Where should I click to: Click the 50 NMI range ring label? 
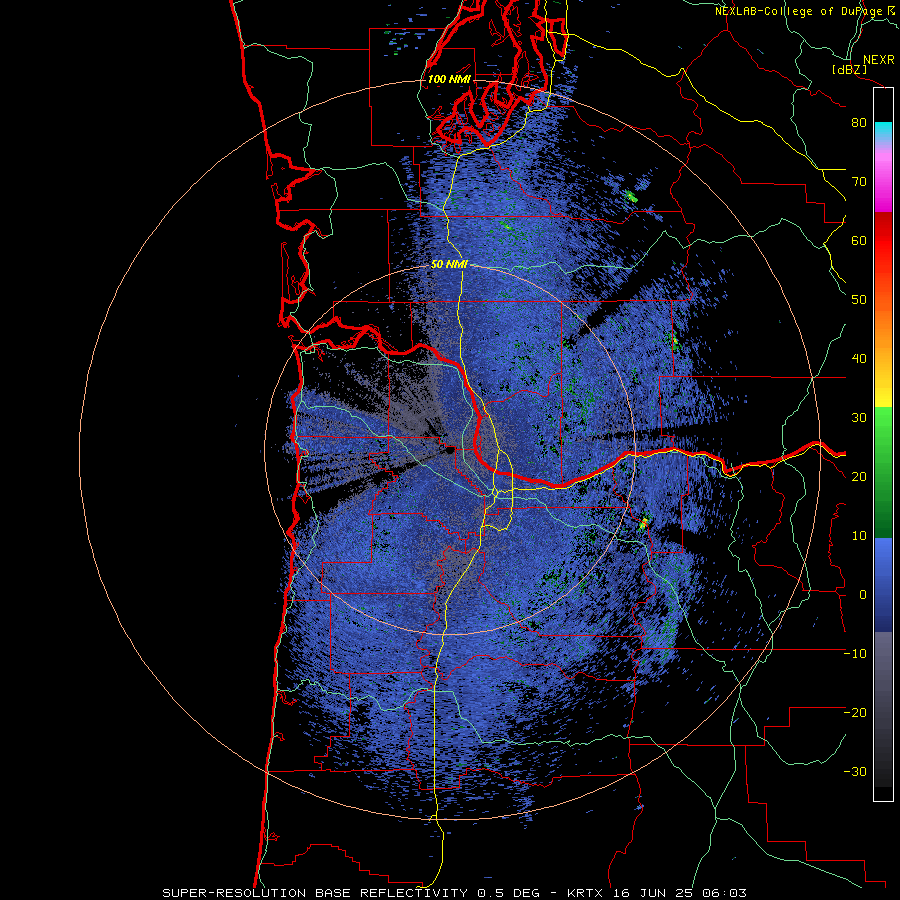(x=449, y=265)
